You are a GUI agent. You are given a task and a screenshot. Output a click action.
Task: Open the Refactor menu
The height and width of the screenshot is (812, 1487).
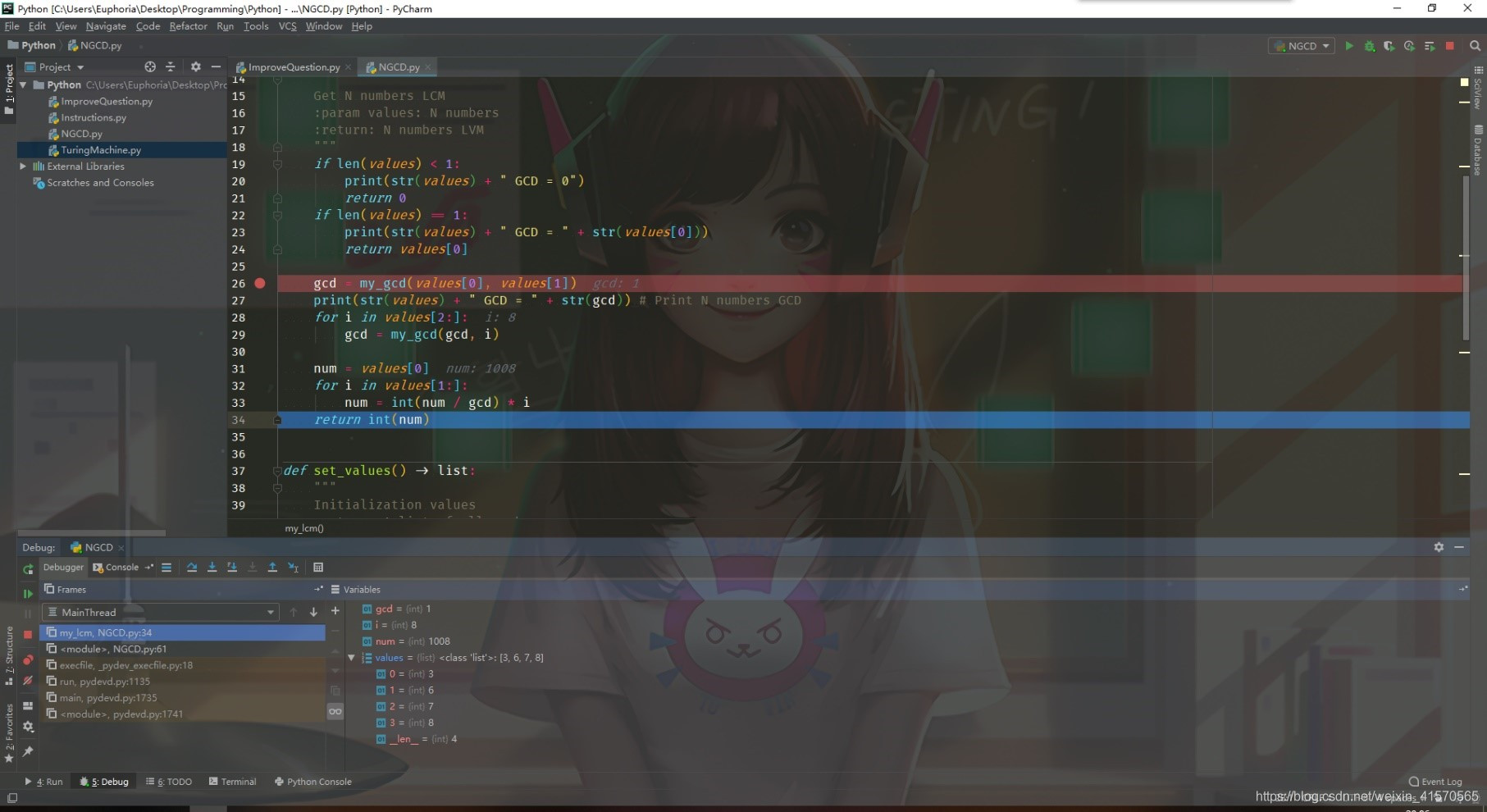188,26
